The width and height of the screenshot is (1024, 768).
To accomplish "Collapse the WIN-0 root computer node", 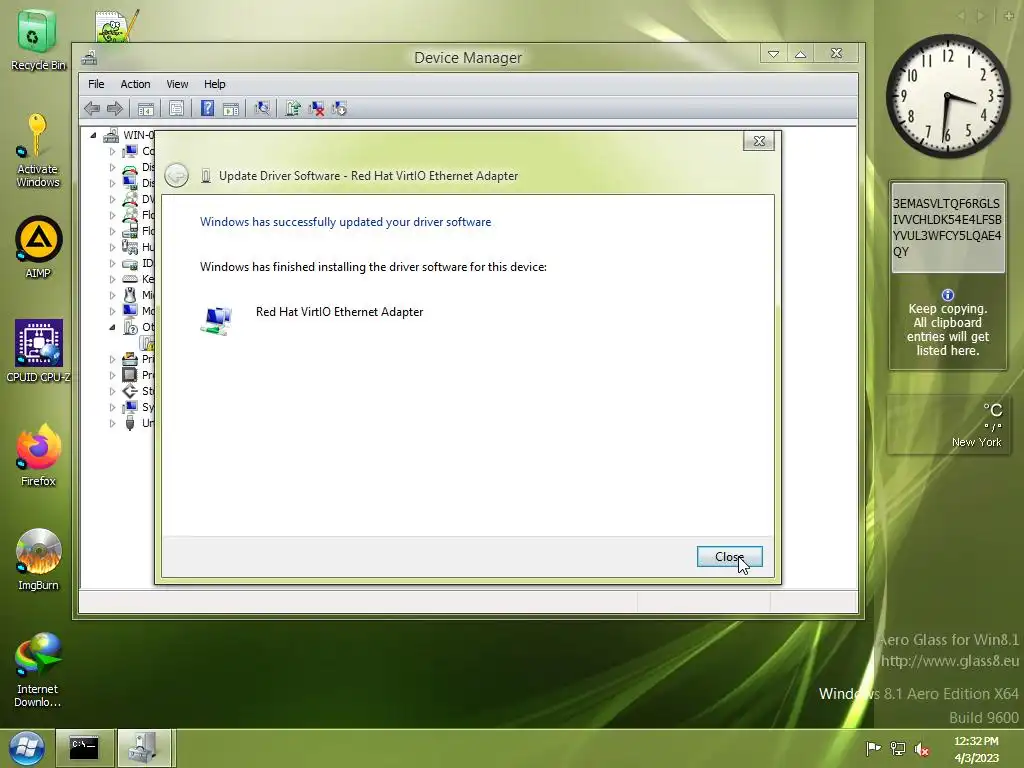I will click(93, 135).
